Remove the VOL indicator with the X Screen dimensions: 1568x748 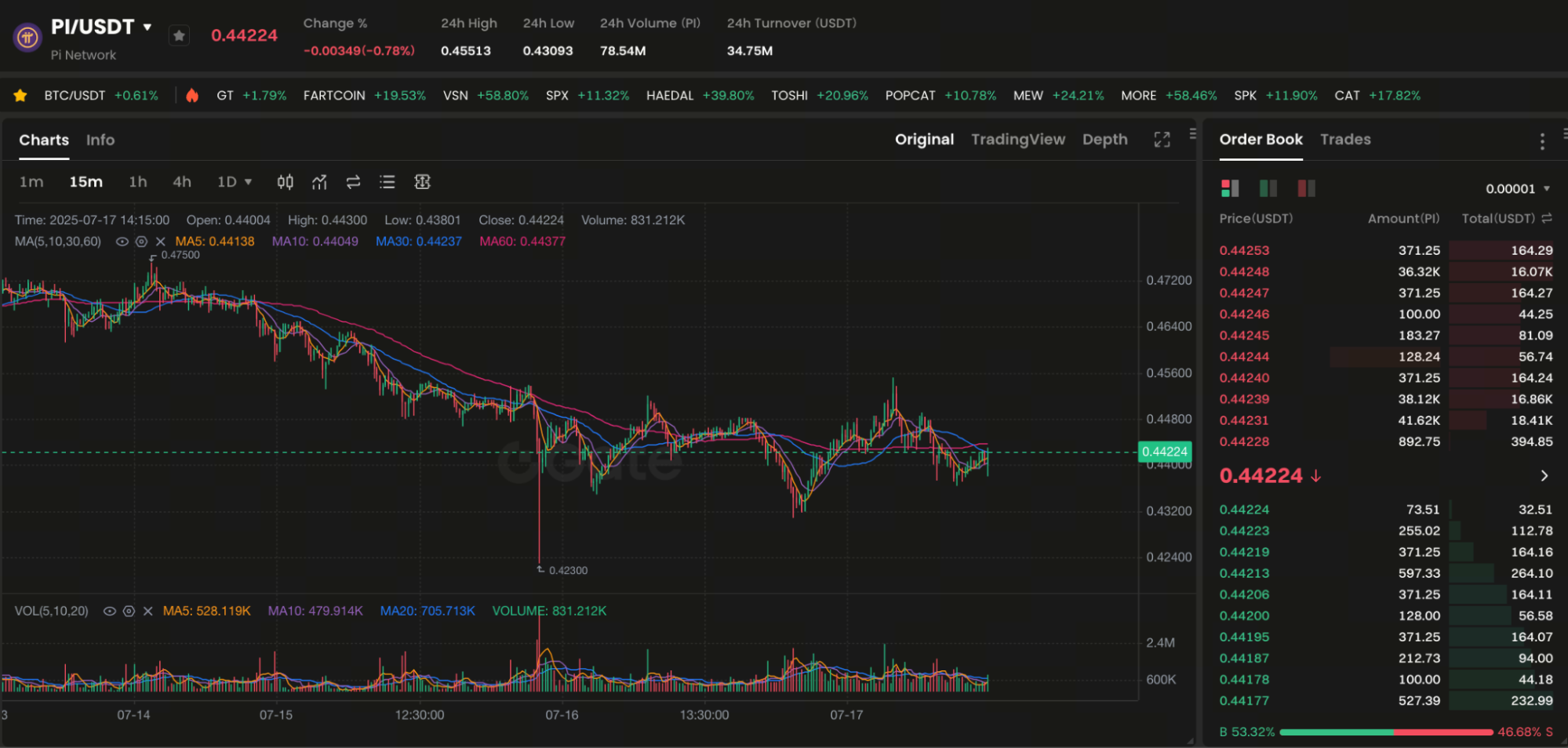pyautogui.click(x=147, y=611)
